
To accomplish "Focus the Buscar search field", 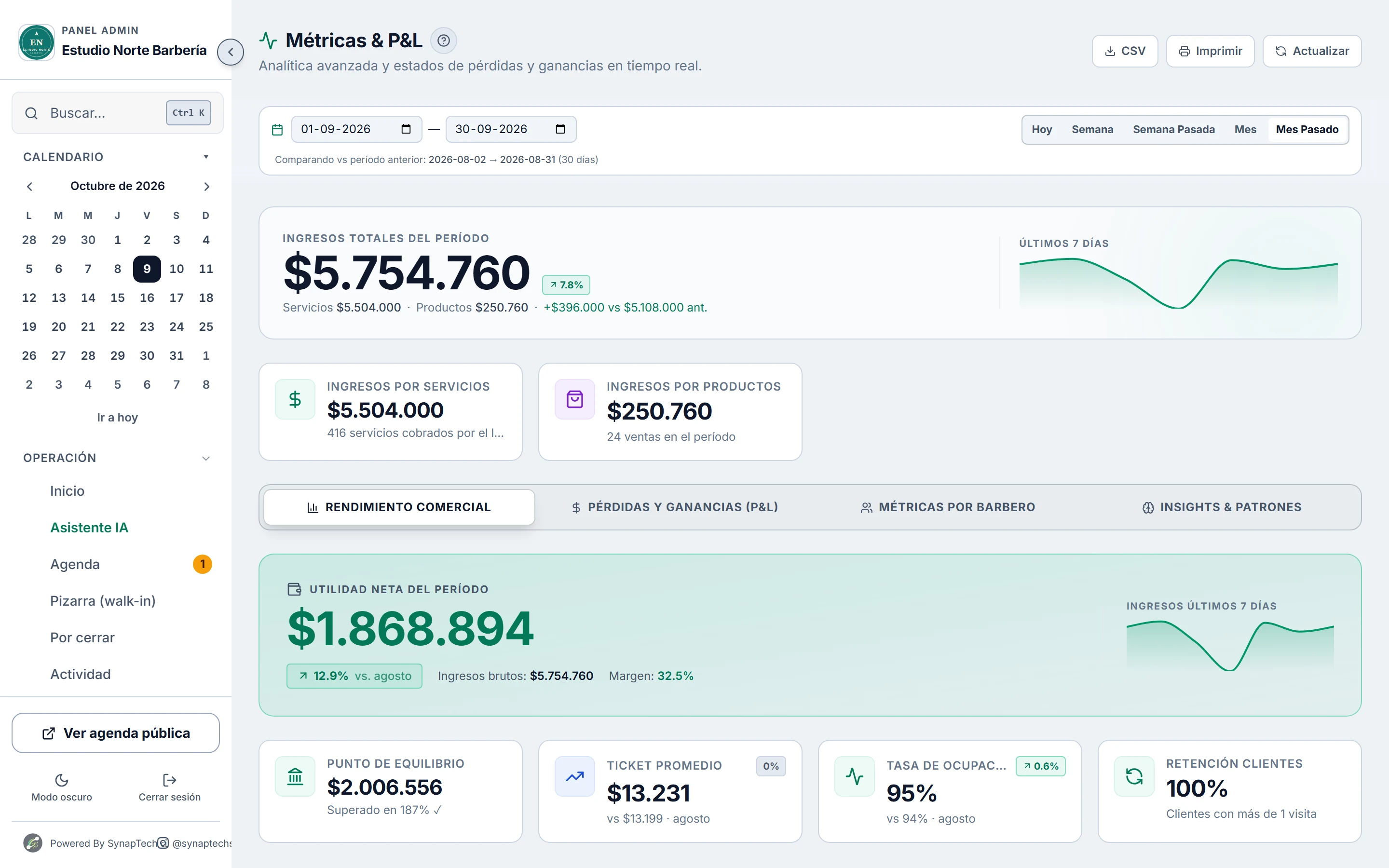I will [x=117, y=113].
